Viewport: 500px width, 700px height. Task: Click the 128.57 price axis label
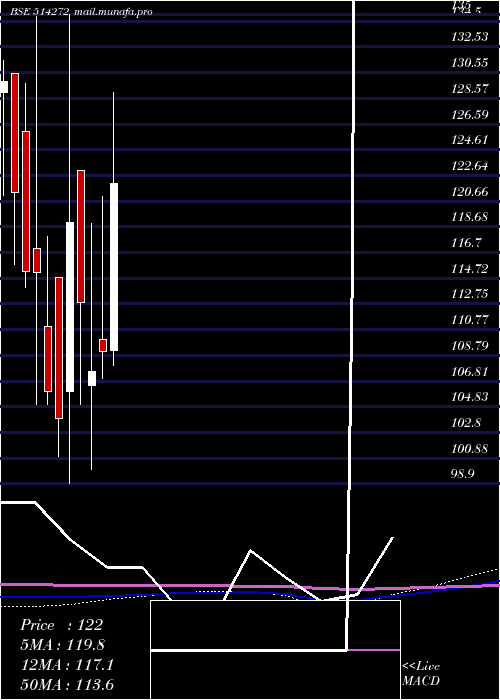click(470, 89)
